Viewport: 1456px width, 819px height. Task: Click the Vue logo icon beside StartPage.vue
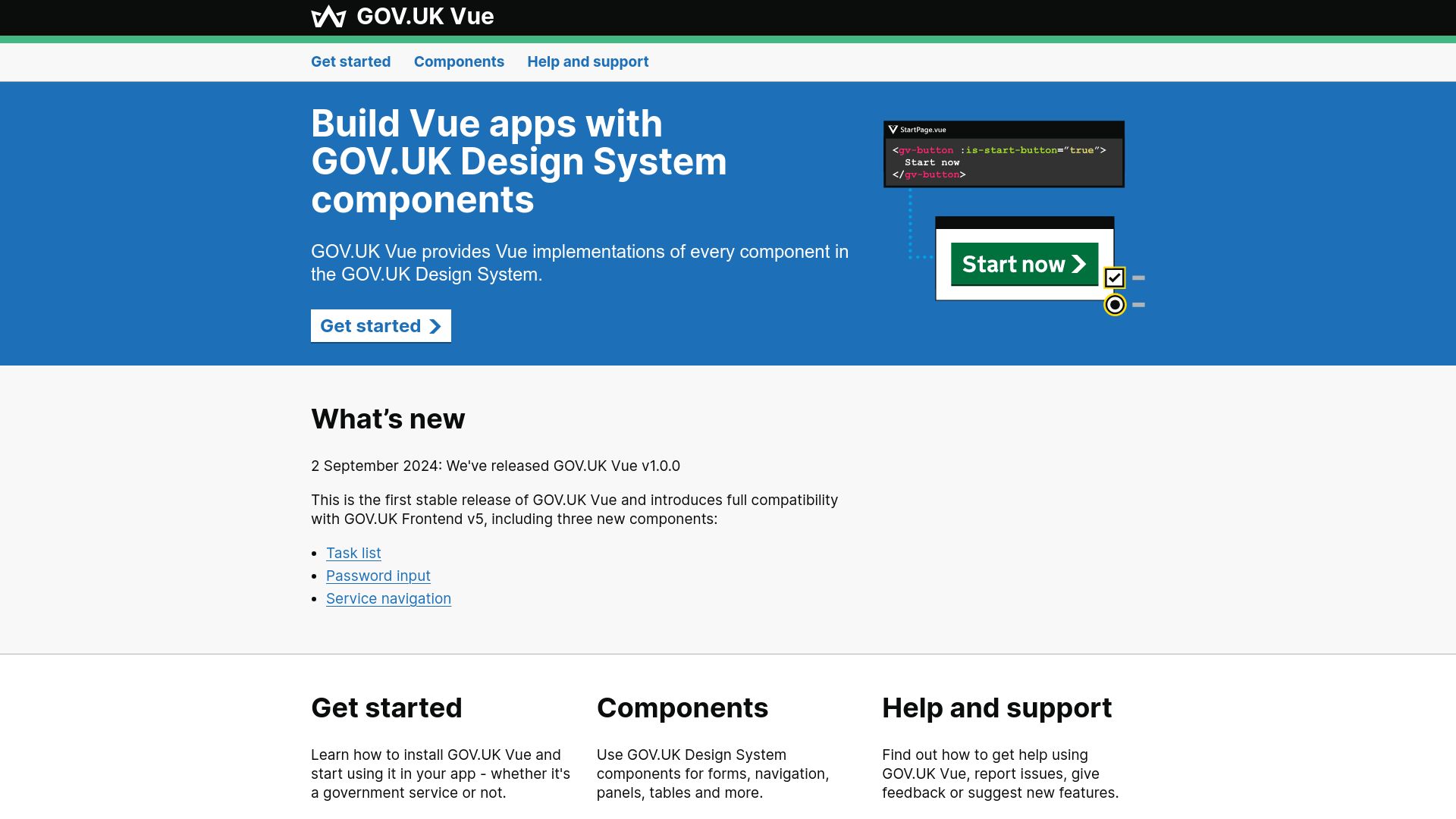tap(893, 130)
